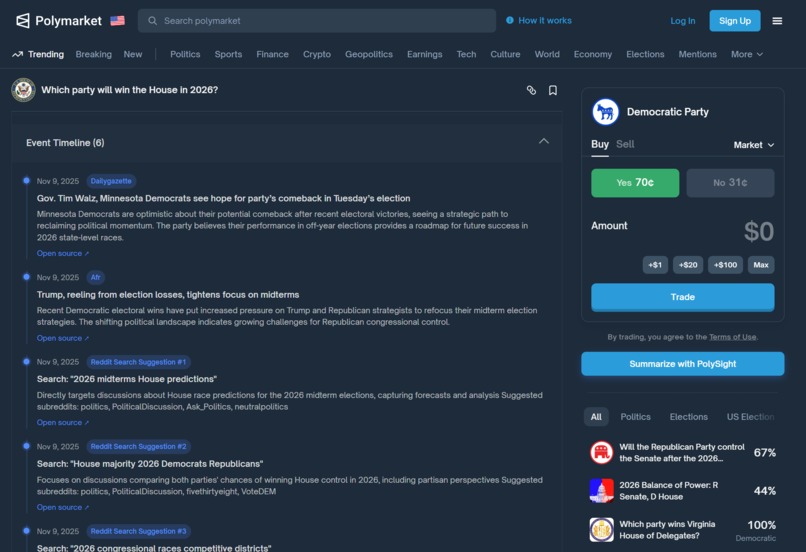Open the Republican Party Senate control market
This screenshot has height=552, width=806.
tap(682, 453)
